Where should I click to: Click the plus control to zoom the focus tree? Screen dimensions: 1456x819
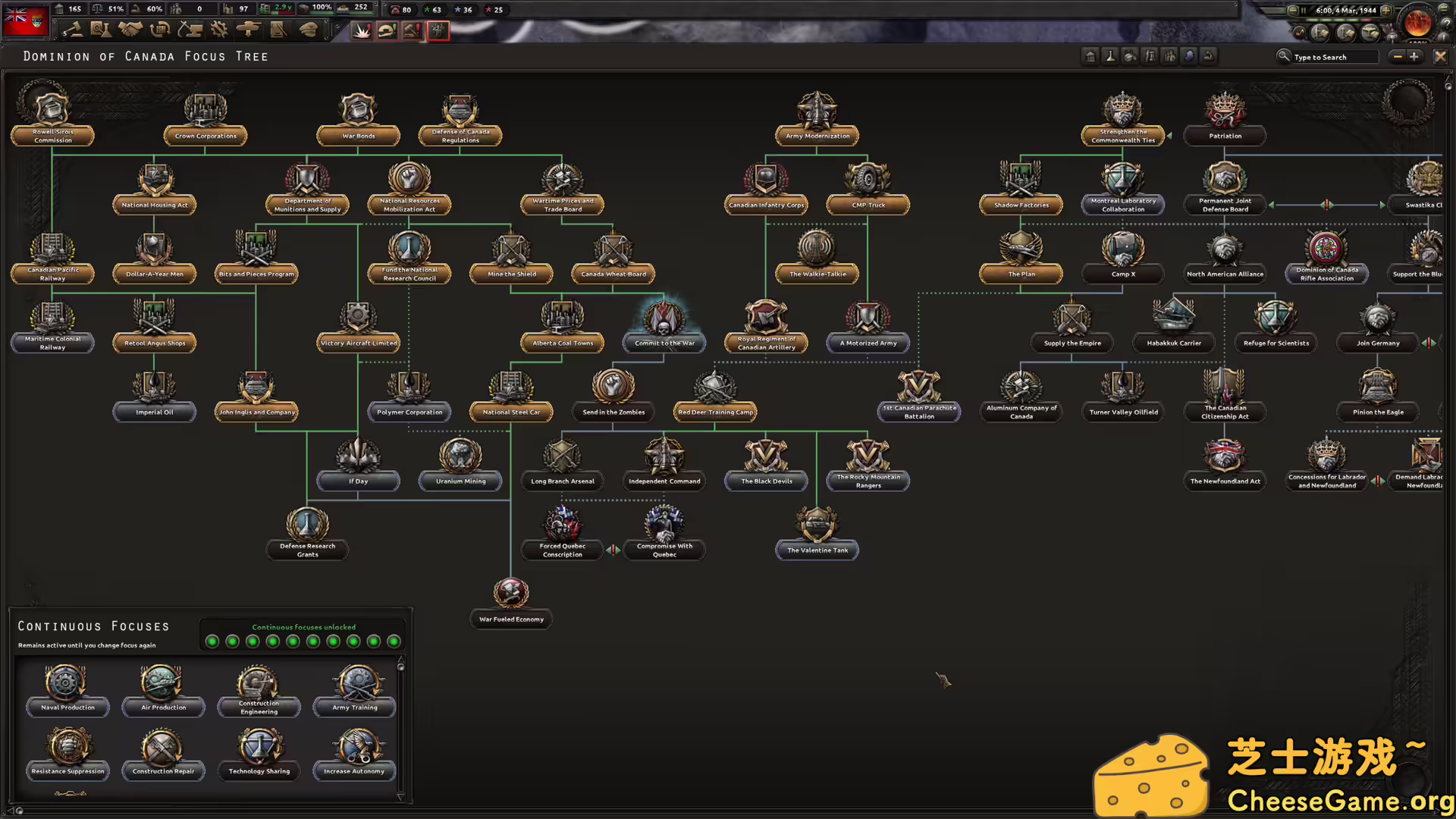tap(1415, 56)
